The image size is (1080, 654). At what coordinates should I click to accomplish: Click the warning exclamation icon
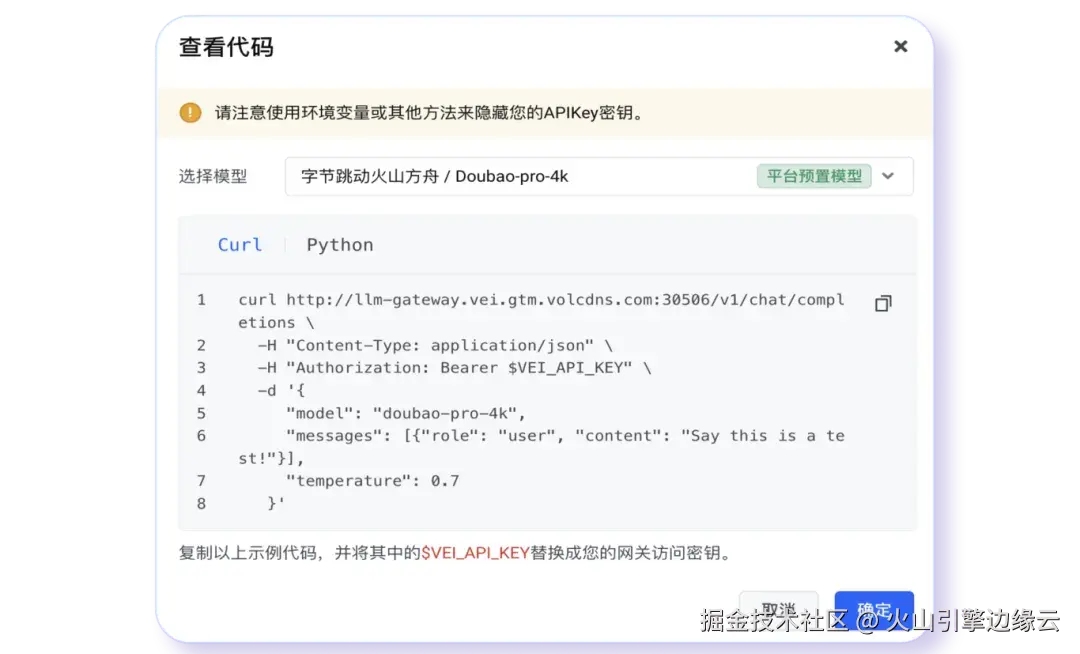click(x=189, y=112)
